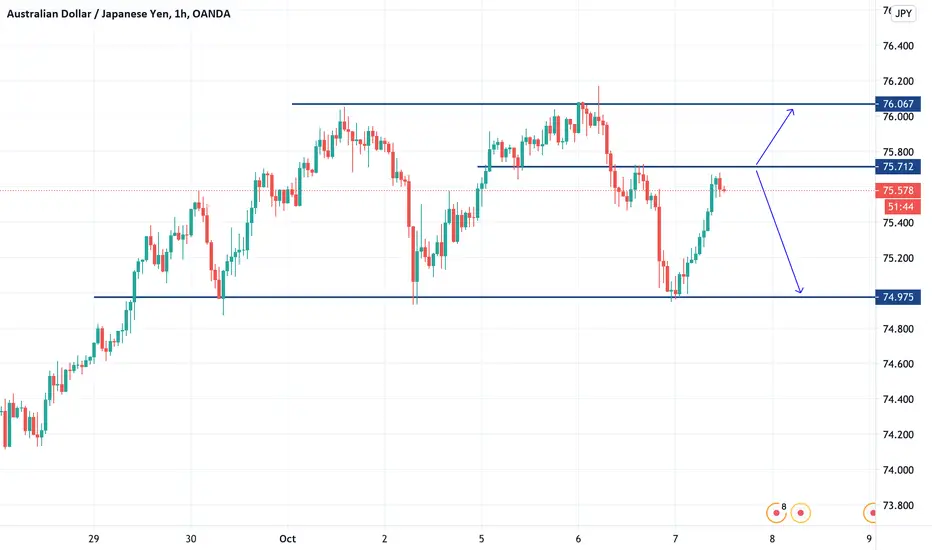Viewport: 932px width, 550px height.
Task: Open the second economic event circle icon
Action: click(x=801, y=513)
